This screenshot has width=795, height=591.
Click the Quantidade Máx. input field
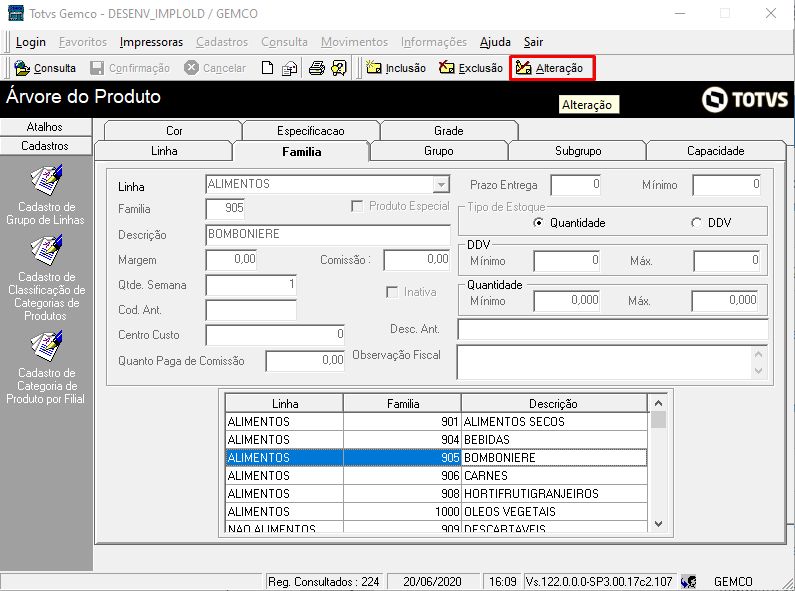click(x=725, y=301)
